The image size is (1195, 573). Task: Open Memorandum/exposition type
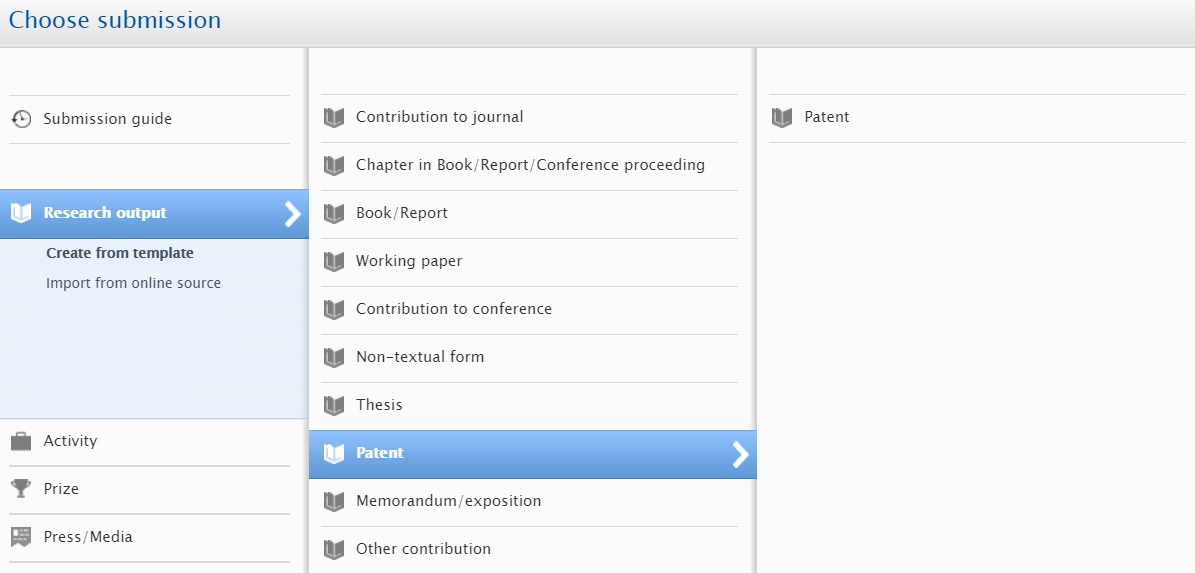tap(448, 501)
